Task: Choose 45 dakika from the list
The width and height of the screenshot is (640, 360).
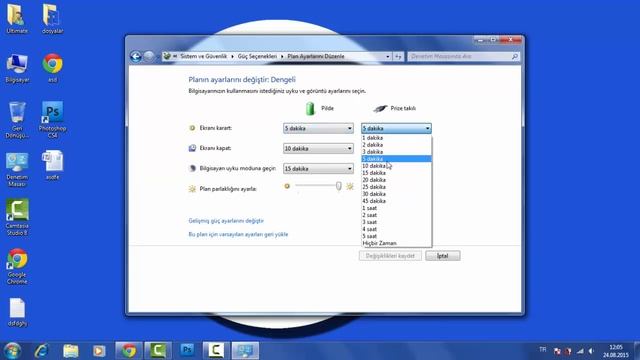Action: pos(396,201)
